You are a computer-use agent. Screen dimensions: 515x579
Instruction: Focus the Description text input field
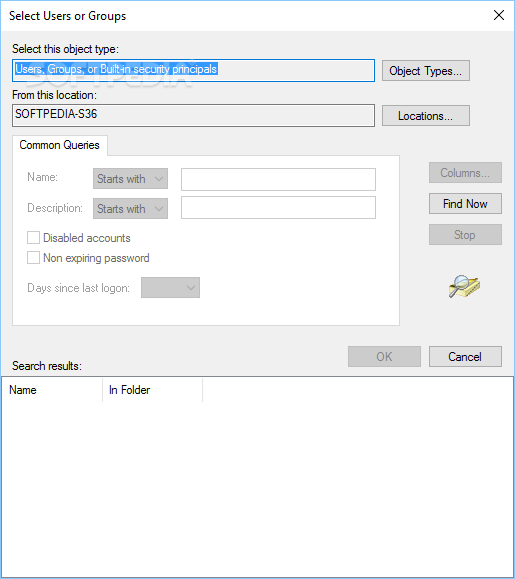pos(278,208)
